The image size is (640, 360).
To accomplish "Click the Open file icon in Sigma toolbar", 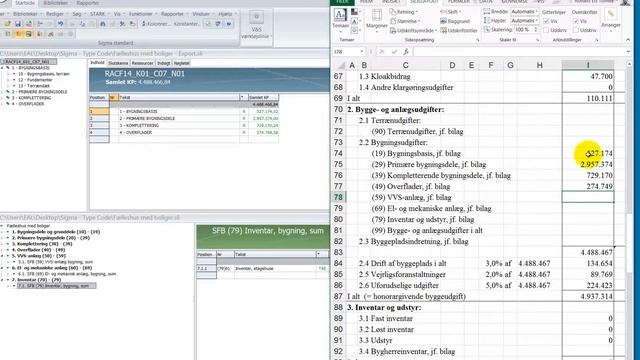I will pos(7,24).
